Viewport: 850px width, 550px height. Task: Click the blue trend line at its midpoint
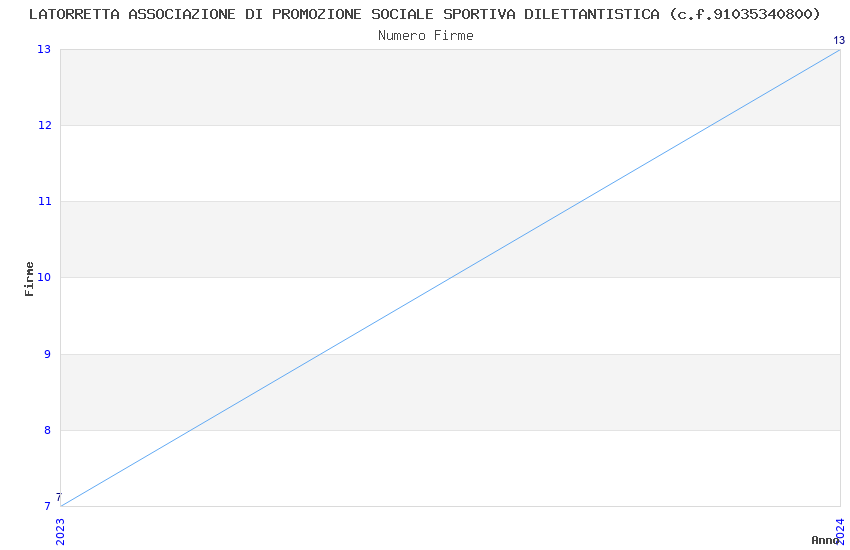[x=450, y=278]
